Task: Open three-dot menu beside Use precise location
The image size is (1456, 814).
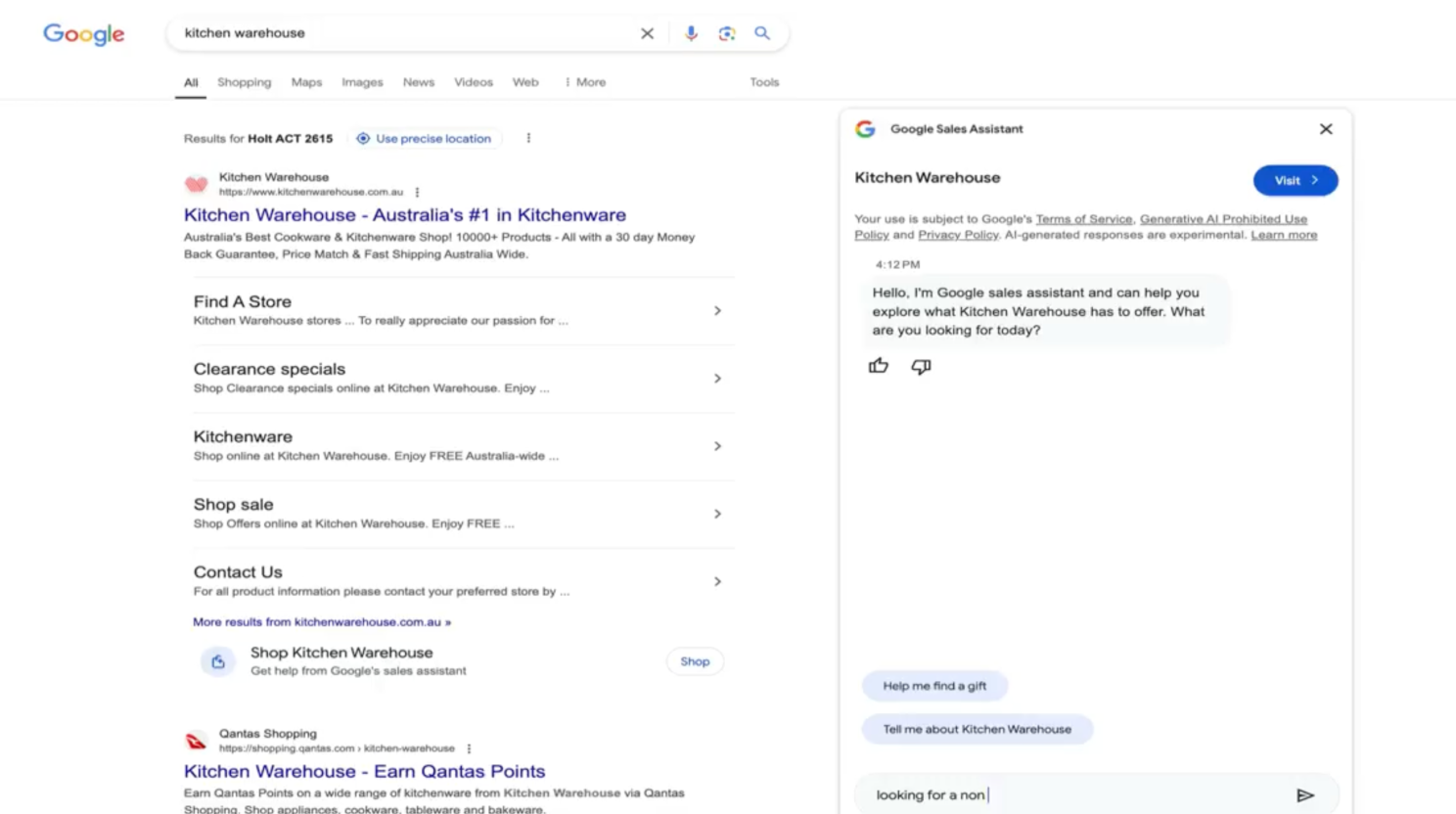Action: point(528,138)
